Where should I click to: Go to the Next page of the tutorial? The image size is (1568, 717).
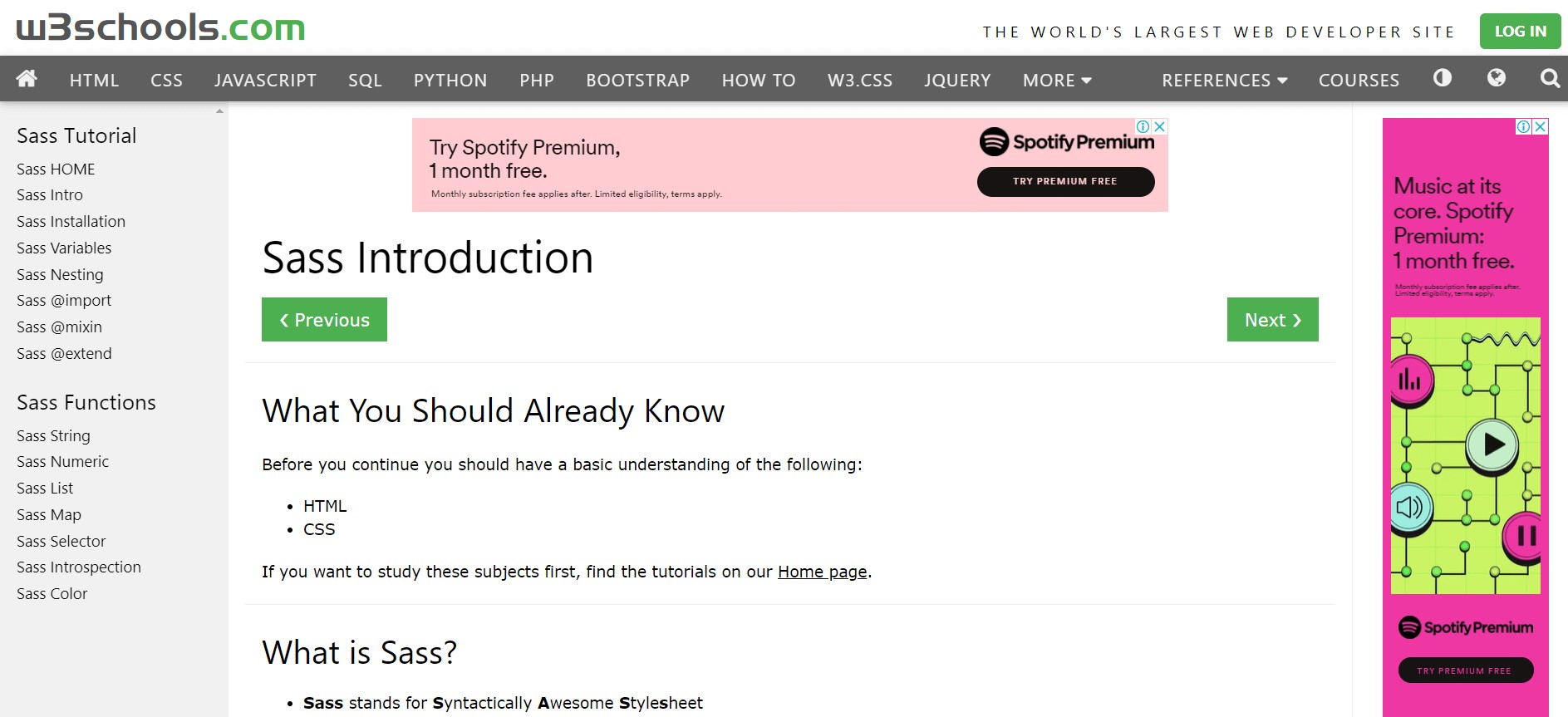point(1271,319)
